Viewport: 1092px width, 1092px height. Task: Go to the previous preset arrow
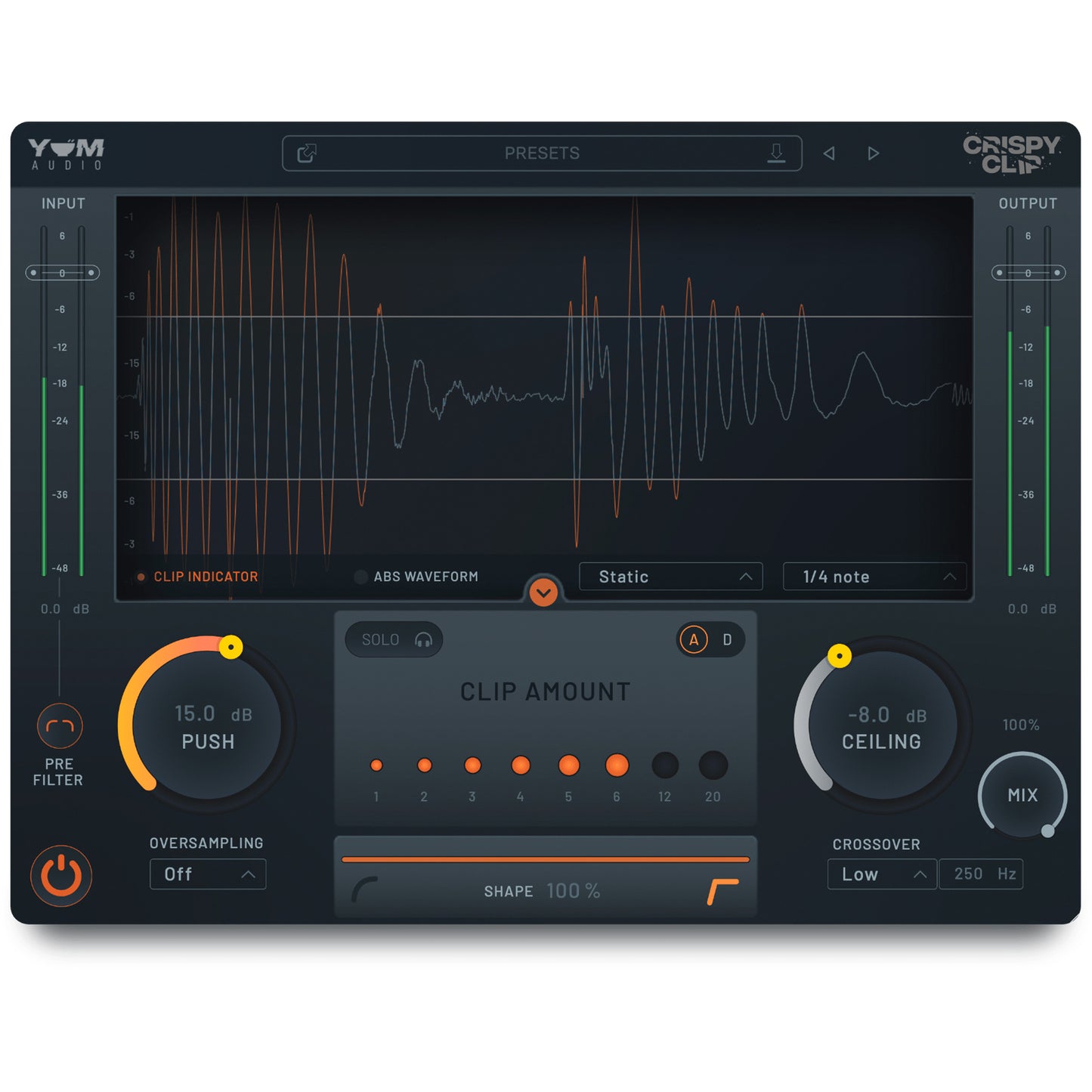coord(829,153)
